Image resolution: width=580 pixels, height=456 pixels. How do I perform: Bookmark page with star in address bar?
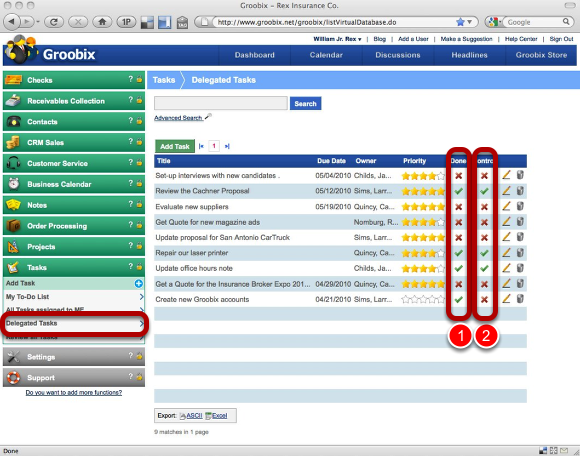[x=460, y=22]
